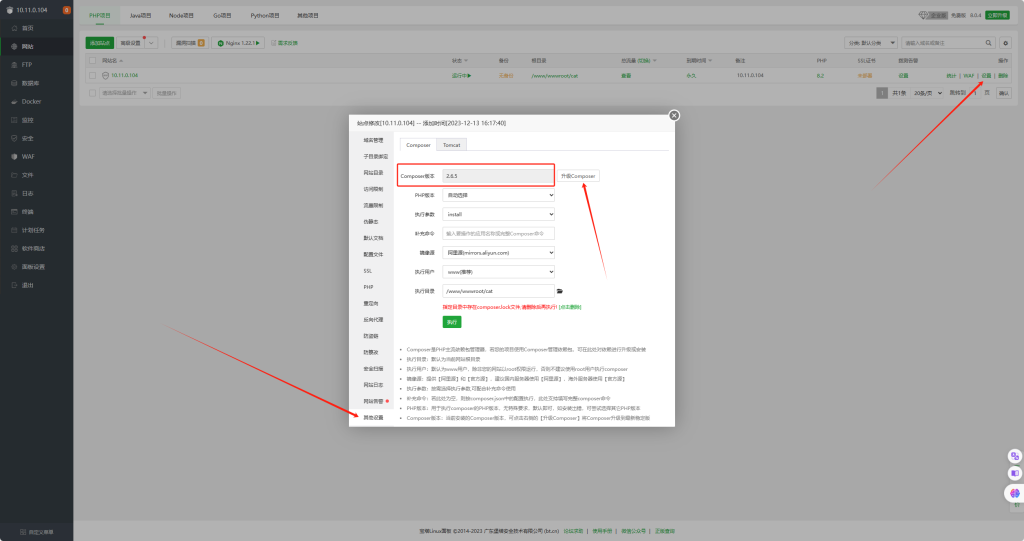1024x541 pixels.
Task: Check the checkbox for site 10.11.0.104
Action: 92,76
